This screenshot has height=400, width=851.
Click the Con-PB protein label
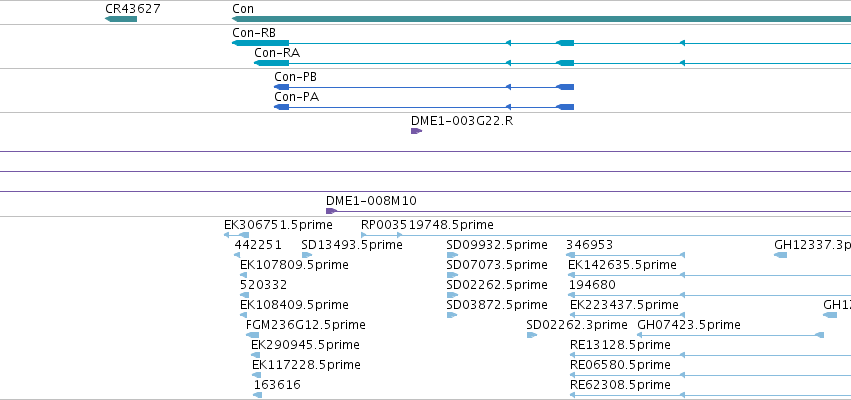tap(296, 77)
